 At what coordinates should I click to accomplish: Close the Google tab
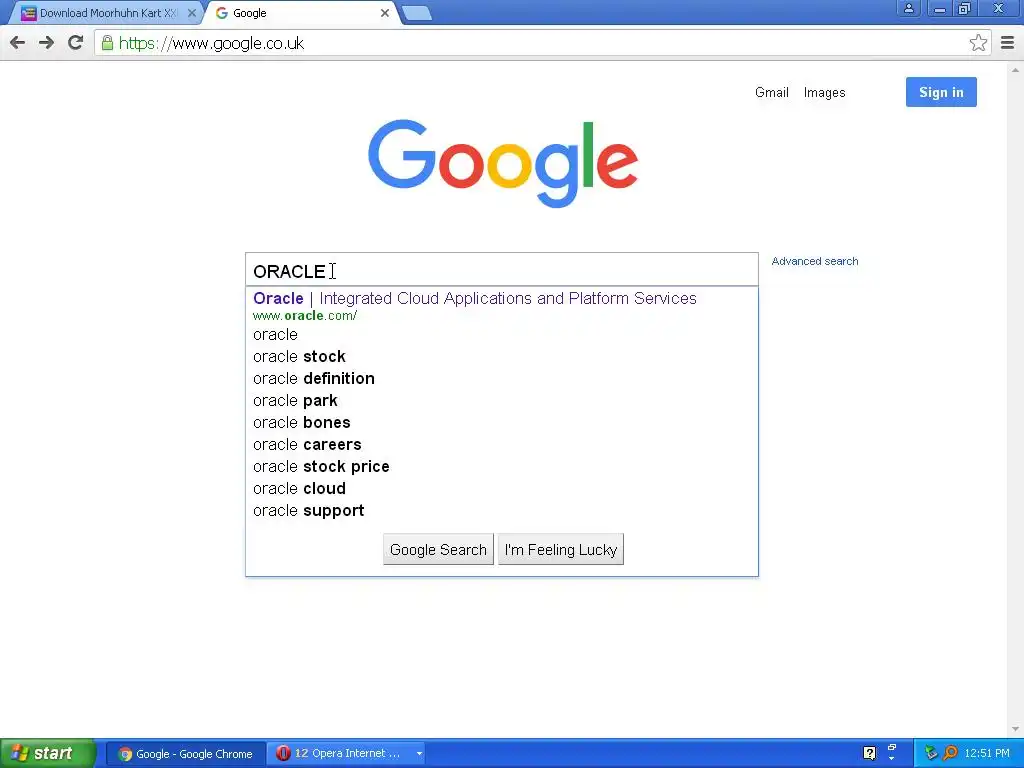385,13
